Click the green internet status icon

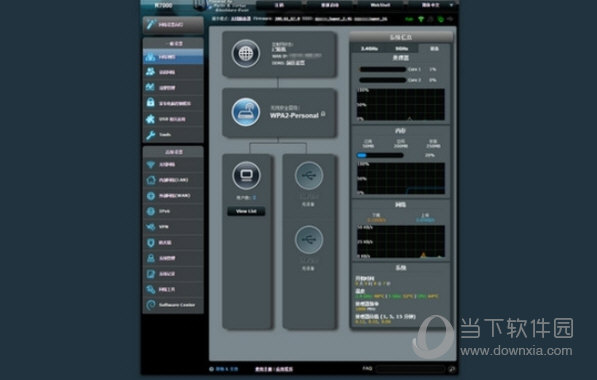[x=441, y=19]
